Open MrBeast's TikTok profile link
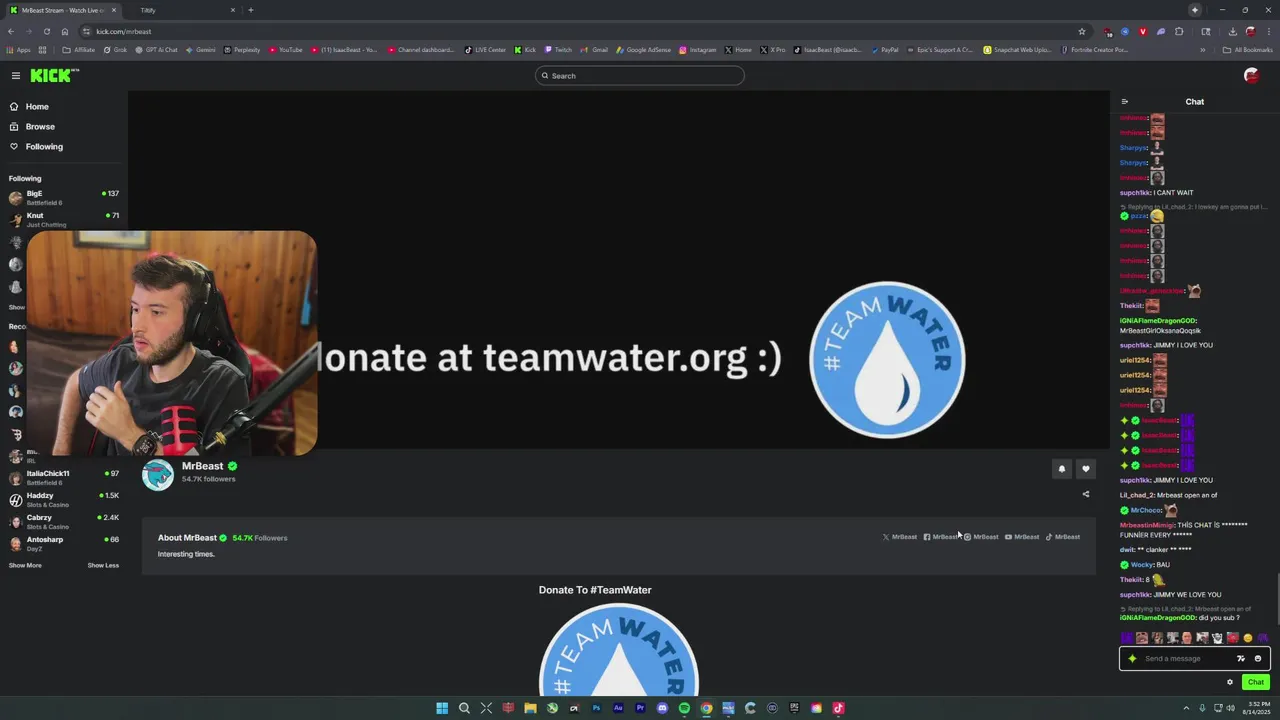This screenshot has width=1280, height=720. point(1063,537)
